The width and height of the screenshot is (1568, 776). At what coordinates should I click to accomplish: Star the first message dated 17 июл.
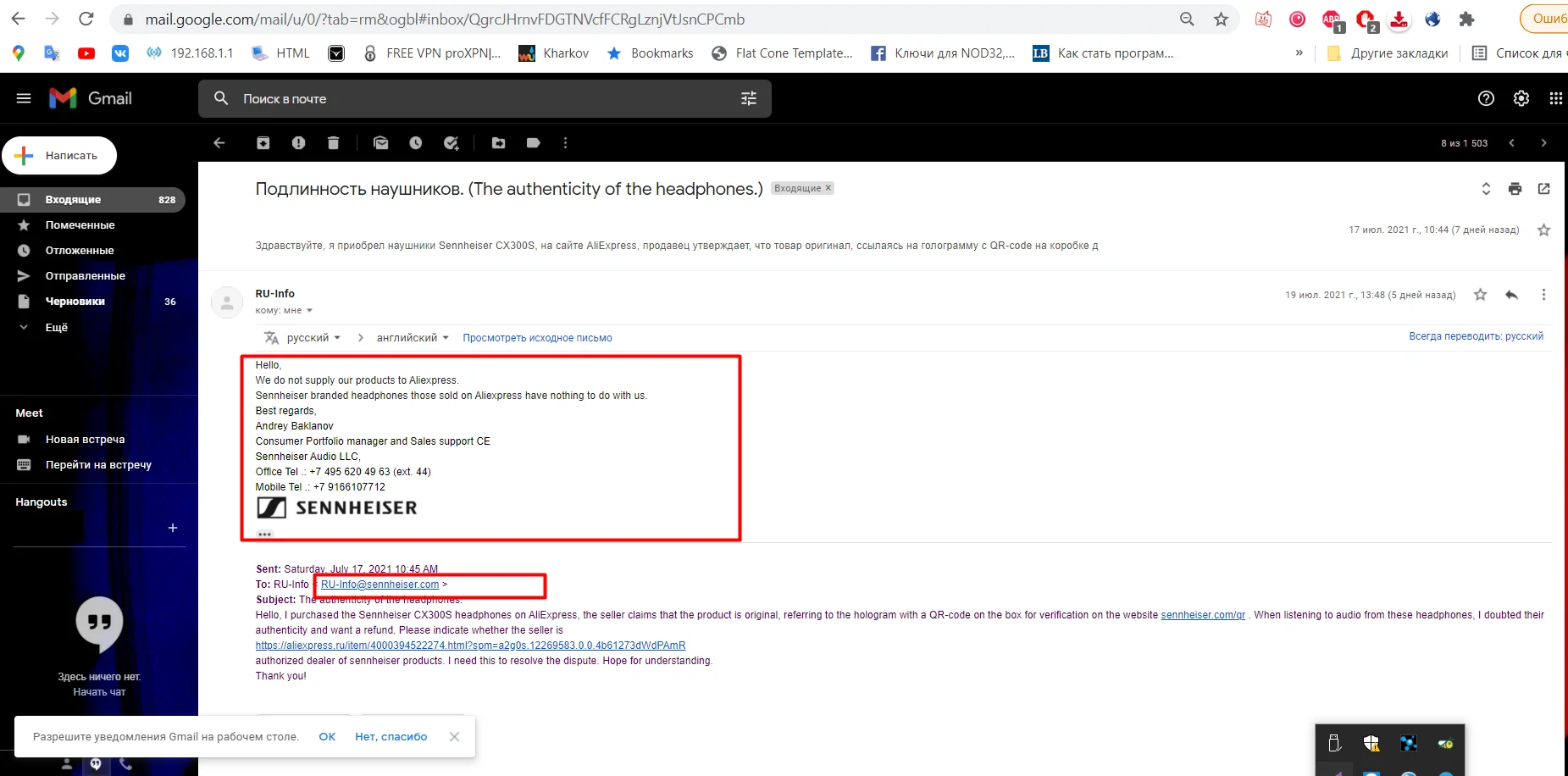[1544, 230]
